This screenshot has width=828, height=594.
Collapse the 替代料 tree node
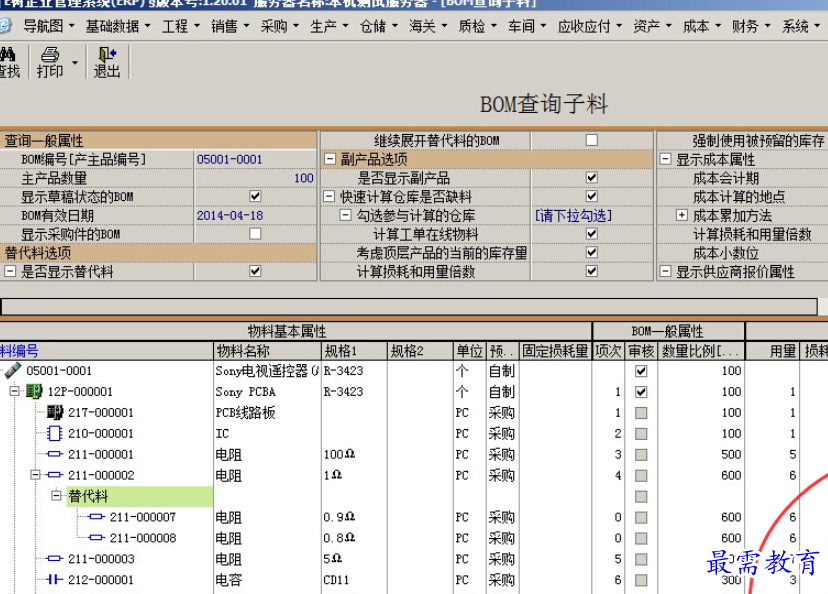[x=56, y=496]
